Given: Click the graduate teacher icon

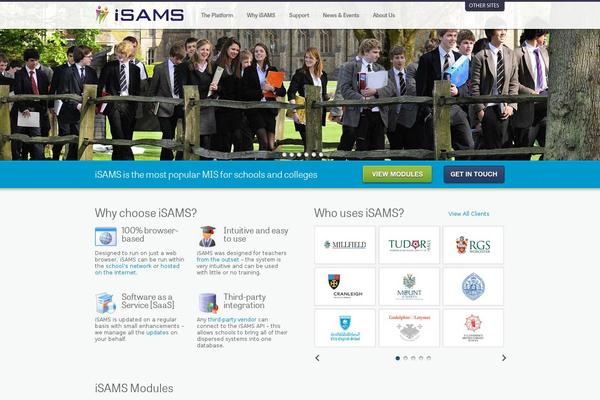Looking at the screenshot, I should 207,236.
